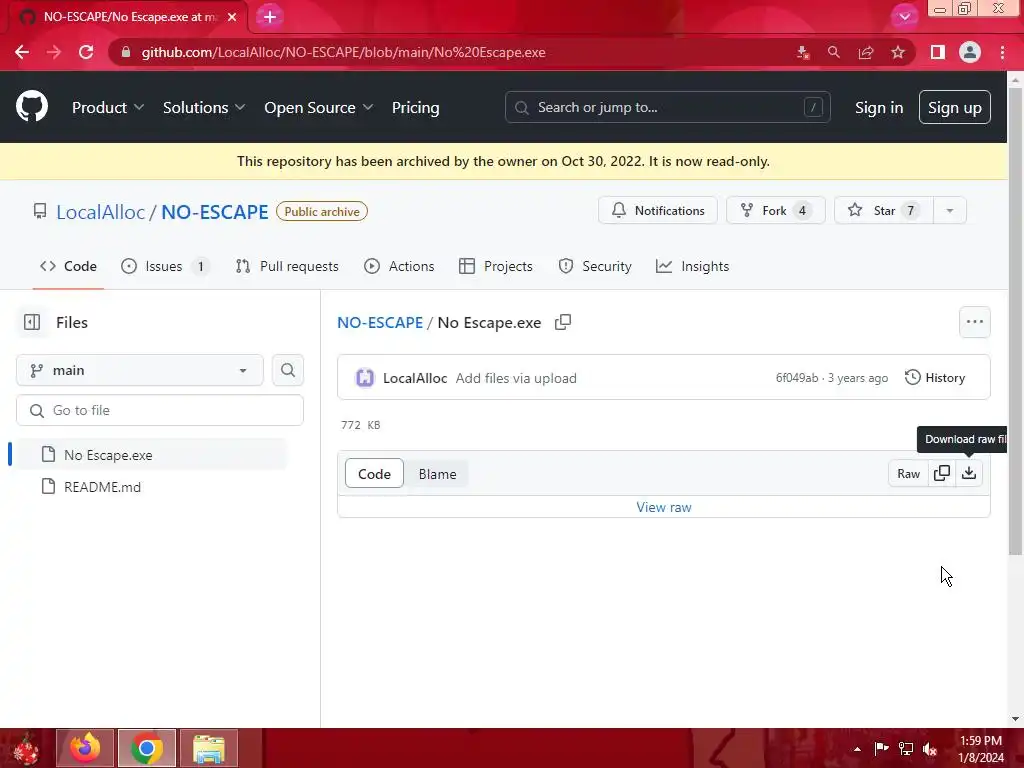The height and width of the screenshot is (768, 1024).
Task: Open the tab search dropdown in Chrome title bar
Action: [904, 17]
